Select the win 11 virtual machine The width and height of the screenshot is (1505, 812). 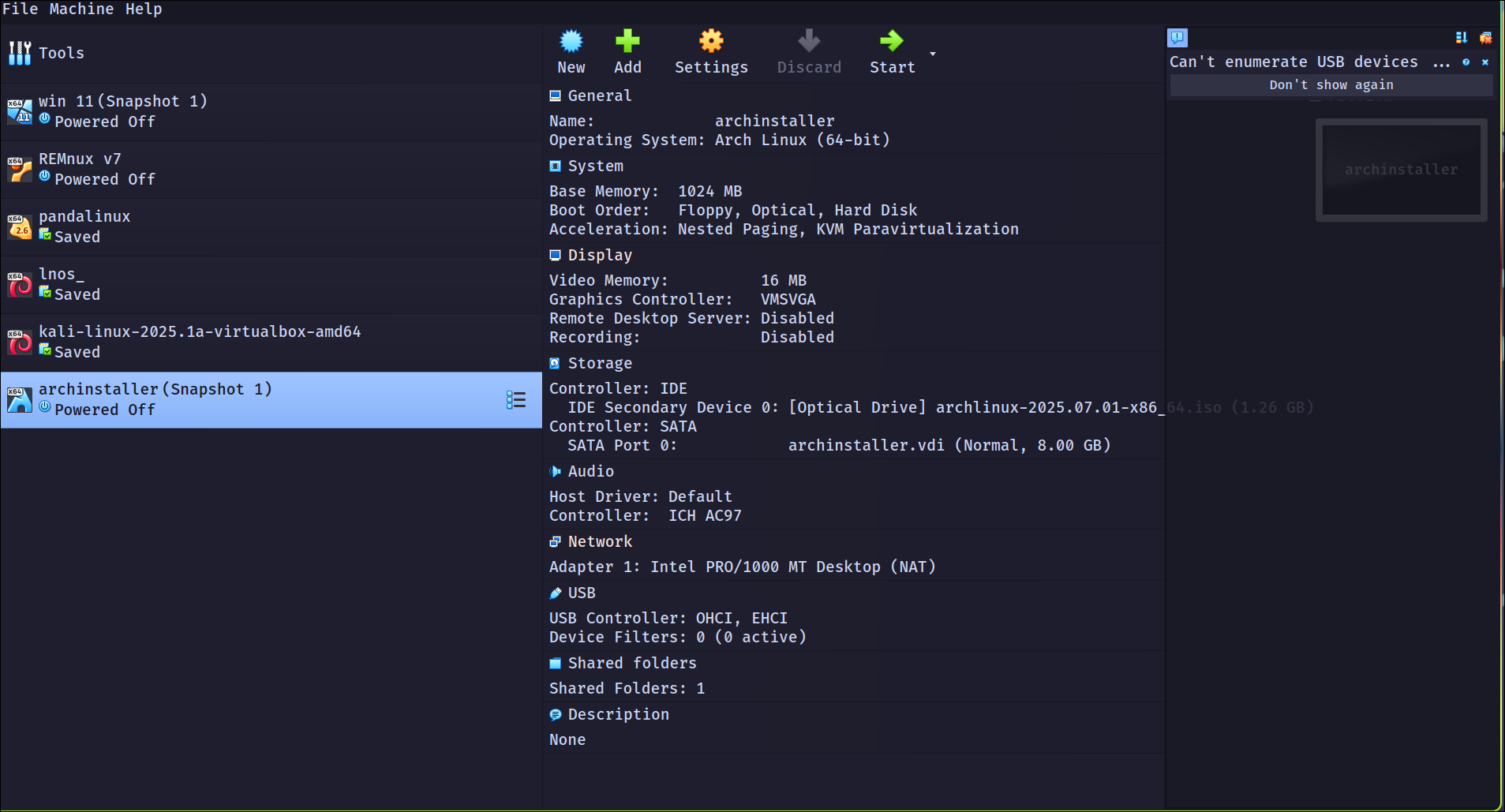271,111
